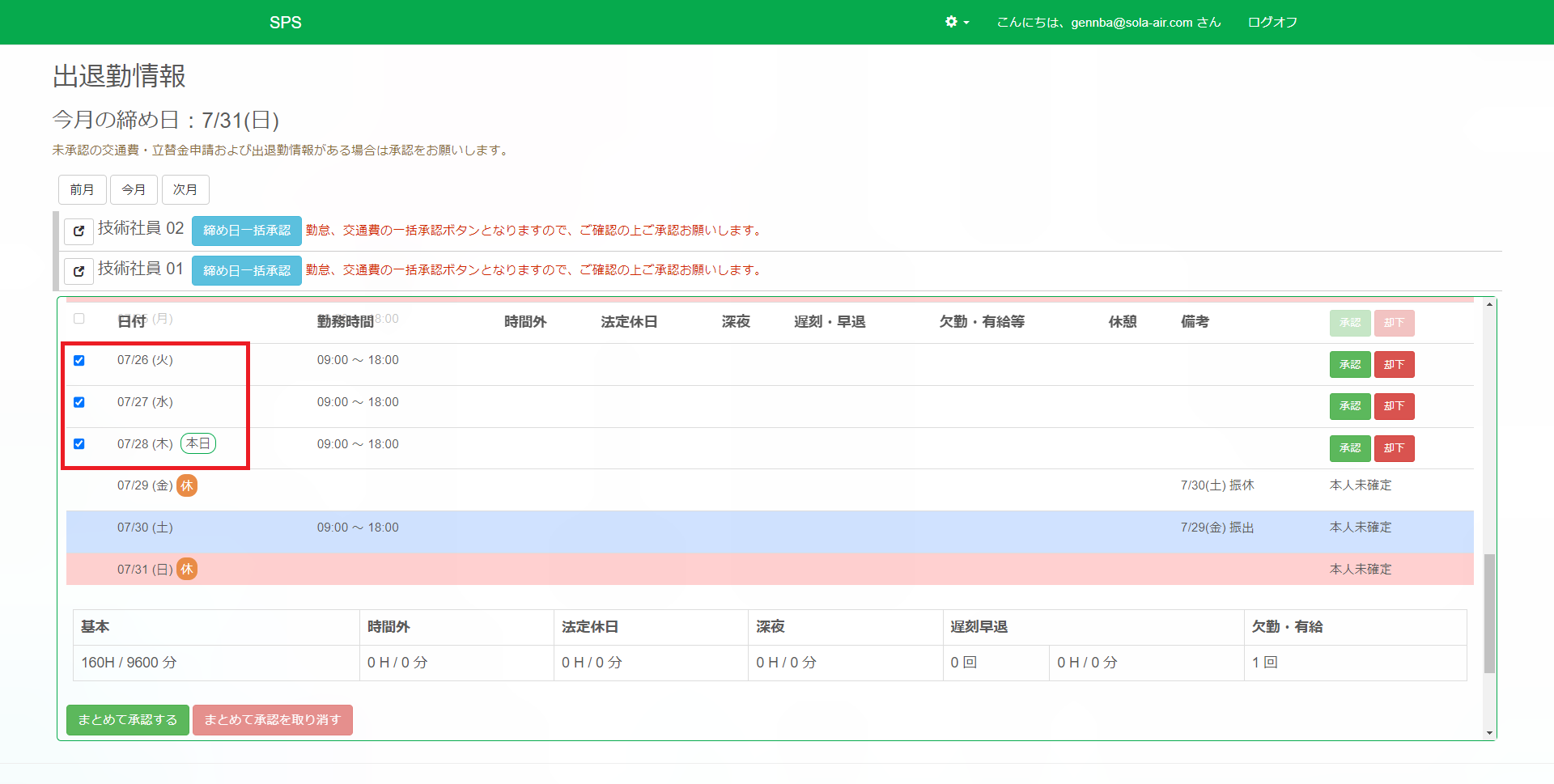Open external link icon for 技術社員 02
1554x784 pixels.
coord(79,231)
